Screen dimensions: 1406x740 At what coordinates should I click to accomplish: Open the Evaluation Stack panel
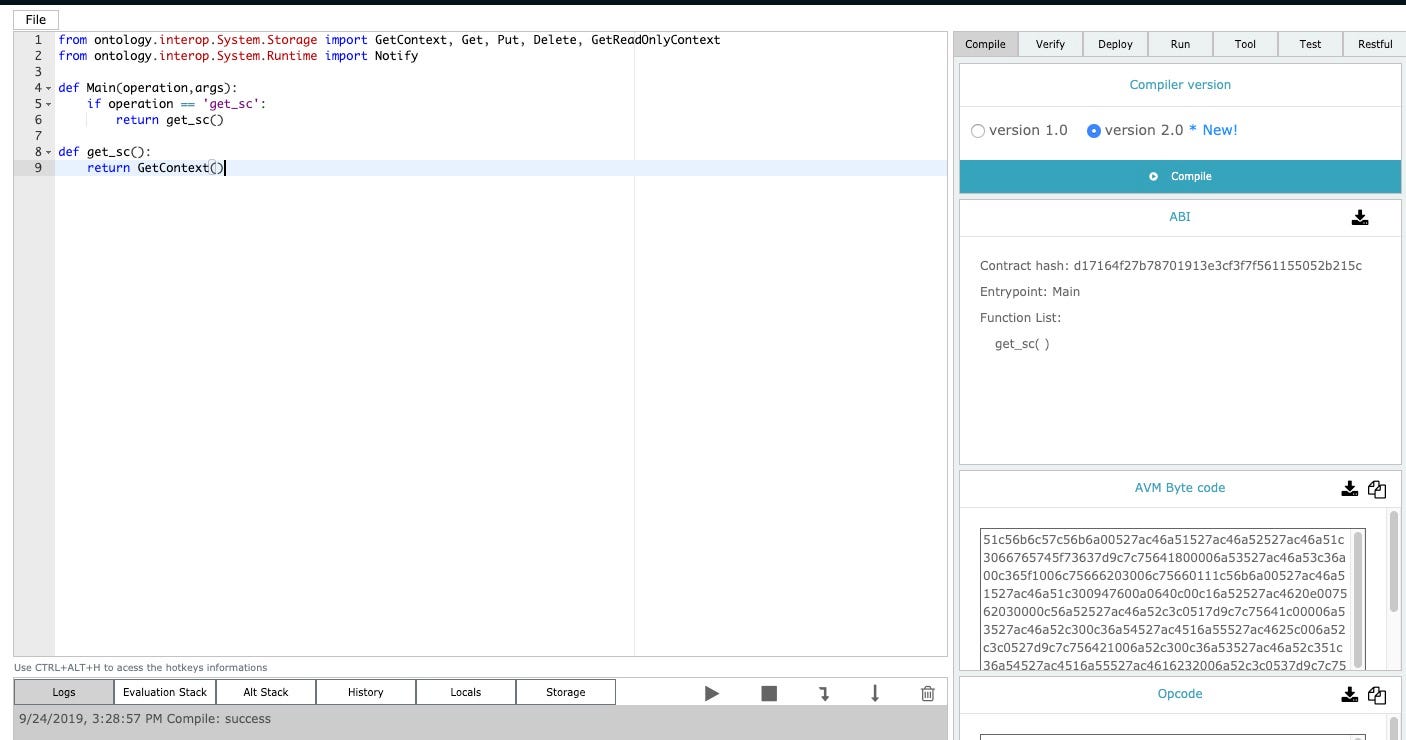point(164,691)
